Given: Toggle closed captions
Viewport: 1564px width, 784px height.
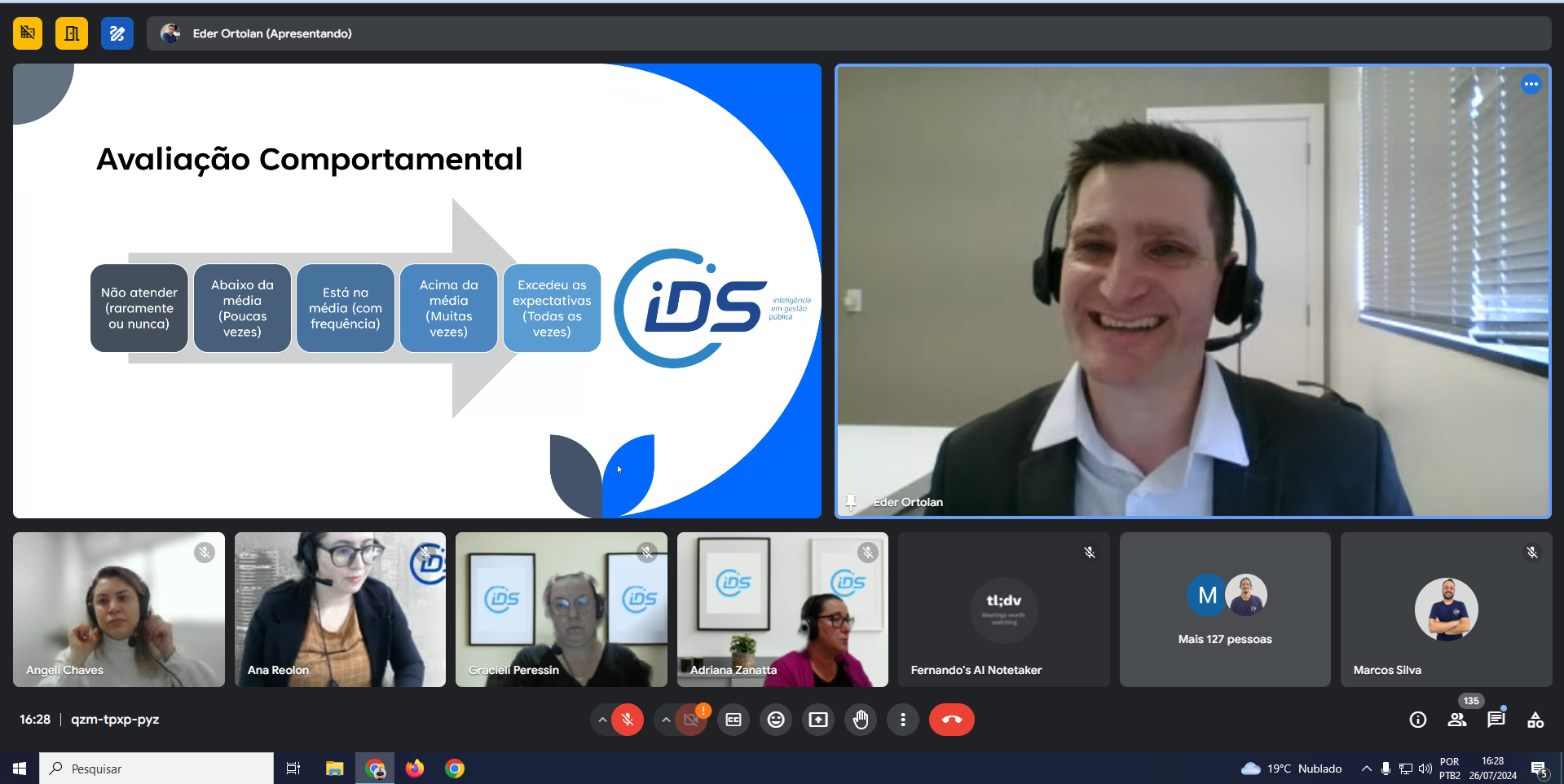Looking at the screenshot, I should tap(734, 720).
